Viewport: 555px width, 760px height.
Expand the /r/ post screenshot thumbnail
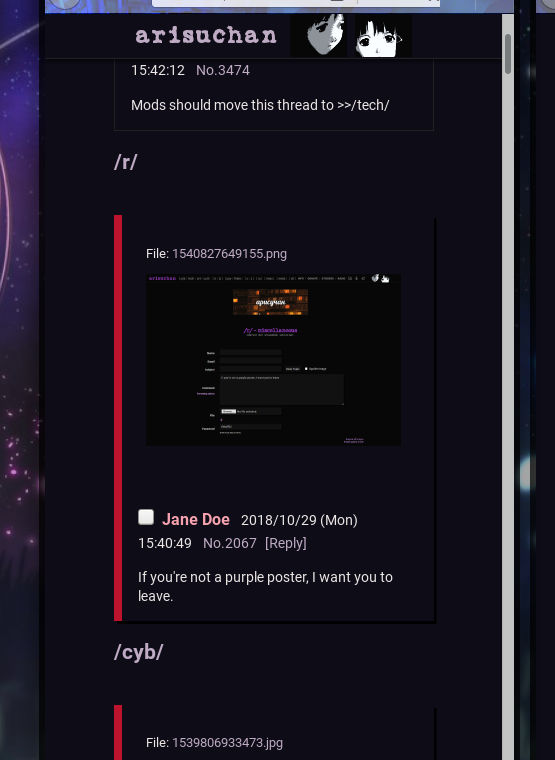(273, 359)
